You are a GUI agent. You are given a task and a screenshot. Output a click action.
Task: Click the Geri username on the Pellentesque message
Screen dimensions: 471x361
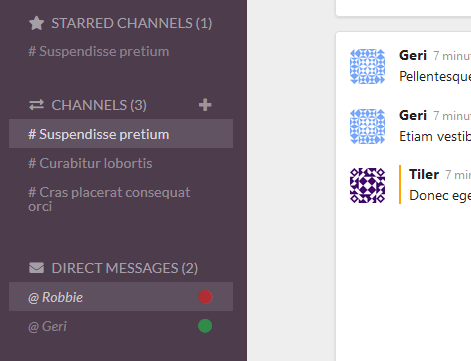[x=413, y=55]
